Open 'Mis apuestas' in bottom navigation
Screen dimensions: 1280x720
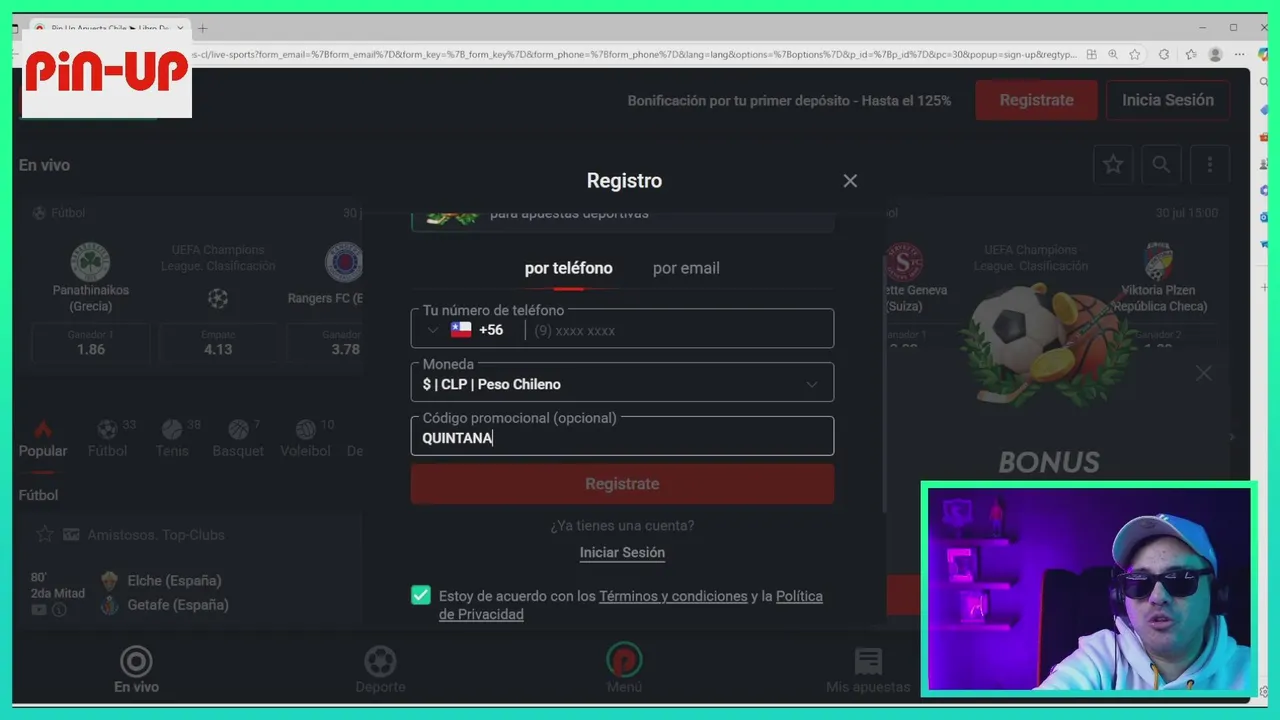pos(868,669)
